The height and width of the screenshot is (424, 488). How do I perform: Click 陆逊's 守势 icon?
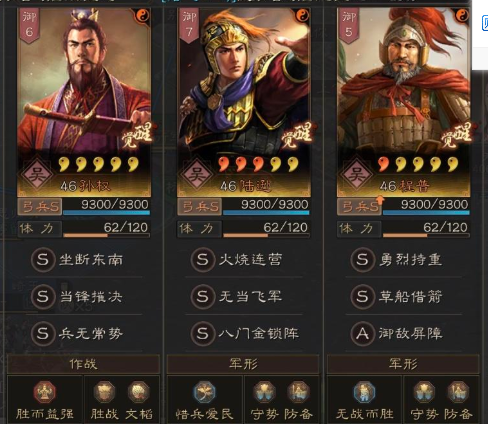pyautogui.click(x=264, y=392)
